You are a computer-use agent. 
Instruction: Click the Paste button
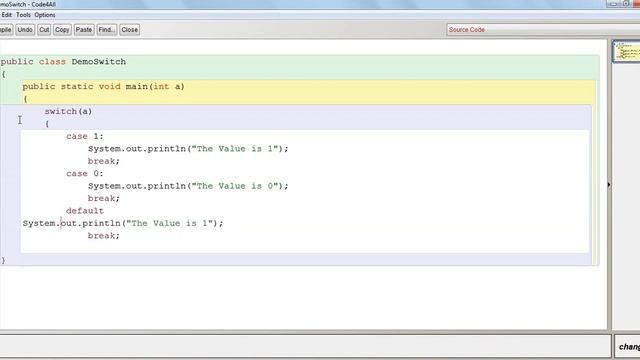point(84,30)
